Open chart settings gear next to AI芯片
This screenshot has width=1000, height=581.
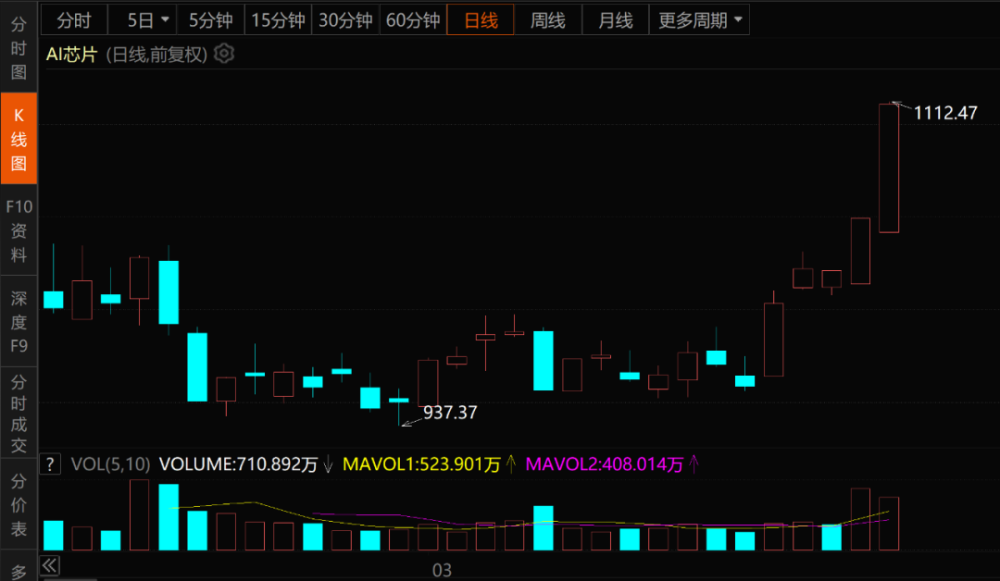click(224, 54)
